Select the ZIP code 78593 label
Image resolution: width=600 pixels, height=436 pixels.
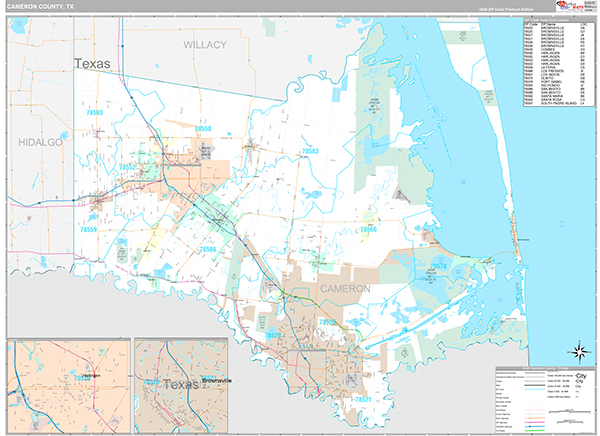(x=95, y=113)
